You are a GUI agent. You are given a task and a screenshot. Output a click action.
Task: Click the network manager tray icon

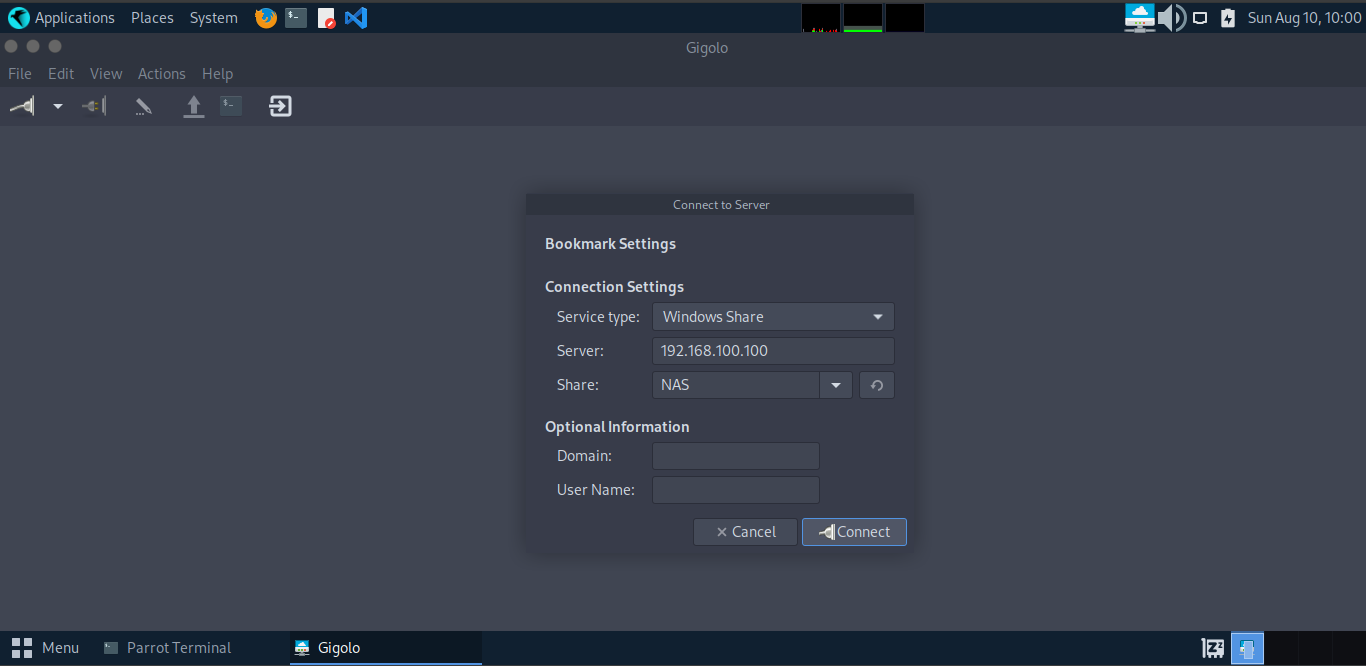[x=1139, y=17]
